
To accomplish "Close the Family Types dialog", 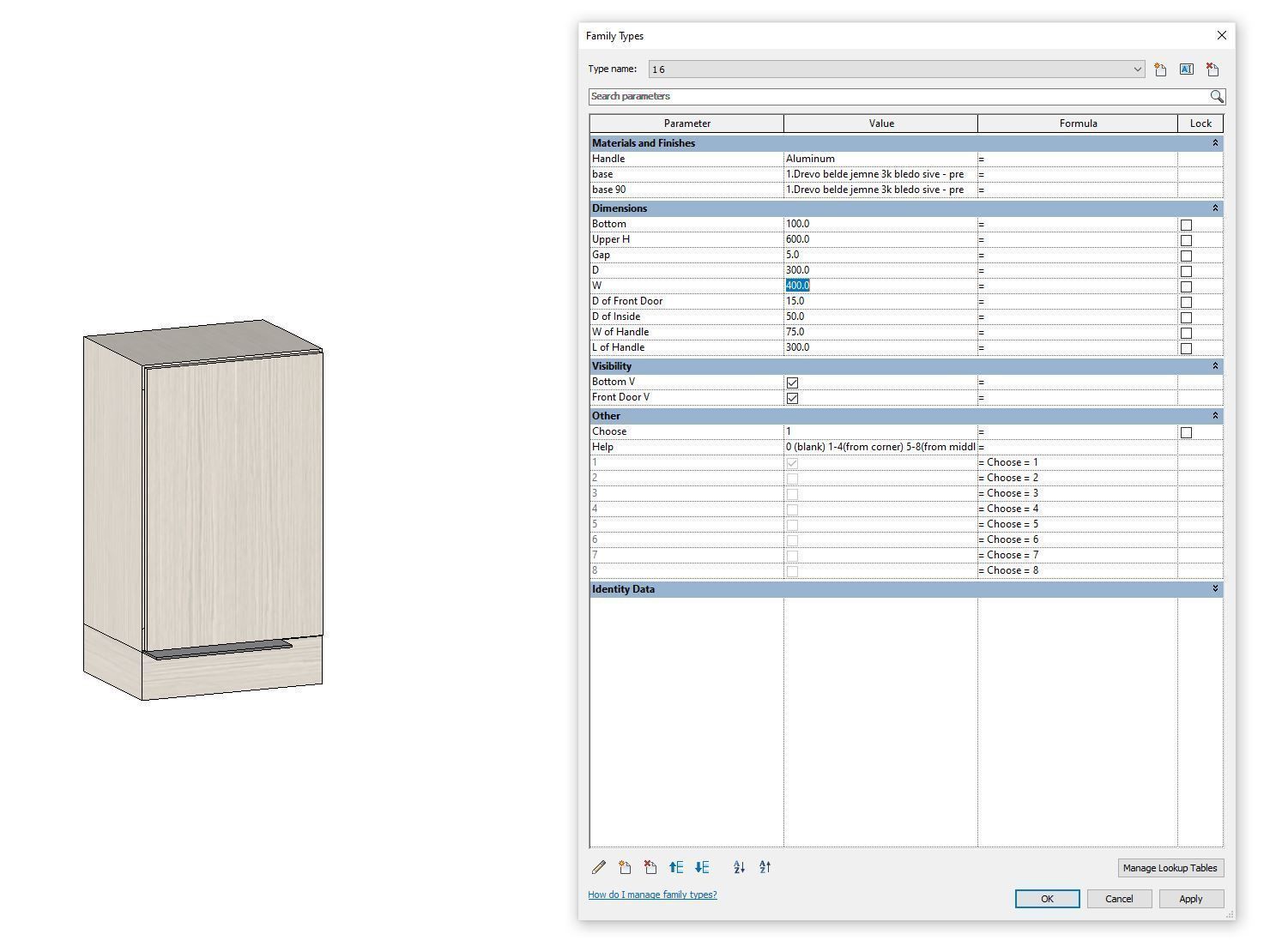I will [1221, 35].
